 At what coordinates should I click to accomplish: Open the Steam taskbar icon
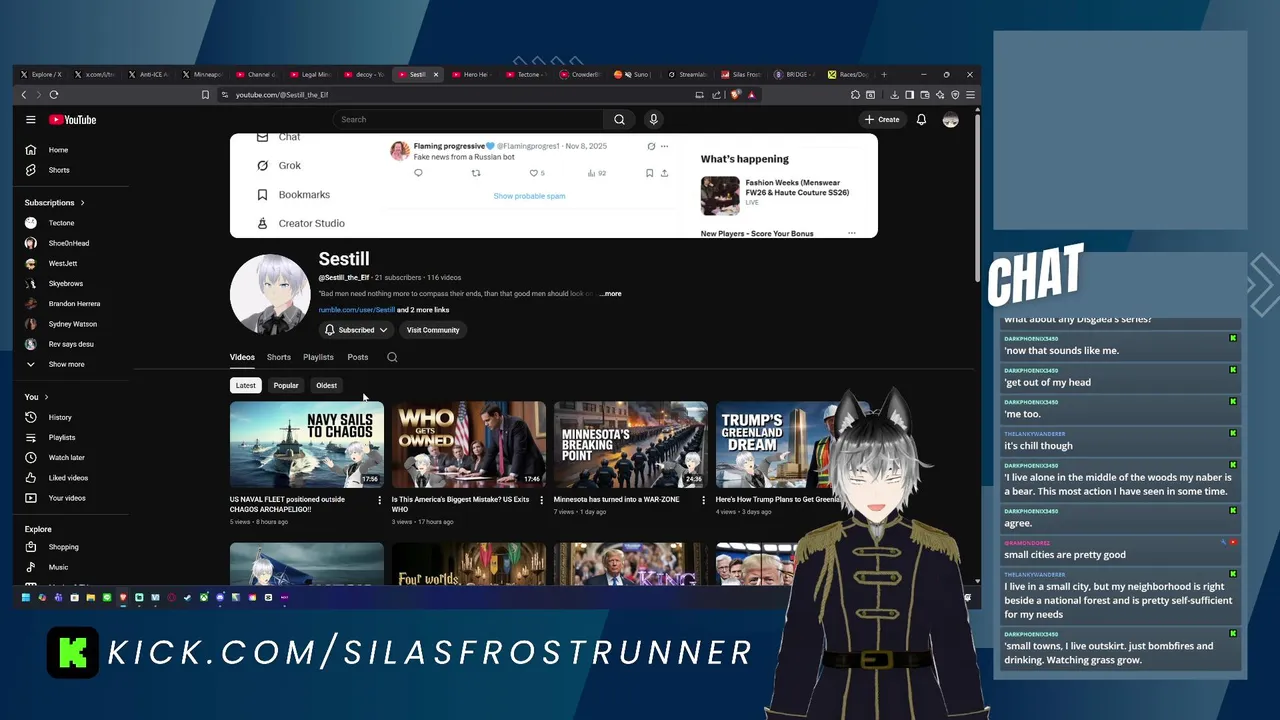(x=187, y=598)
